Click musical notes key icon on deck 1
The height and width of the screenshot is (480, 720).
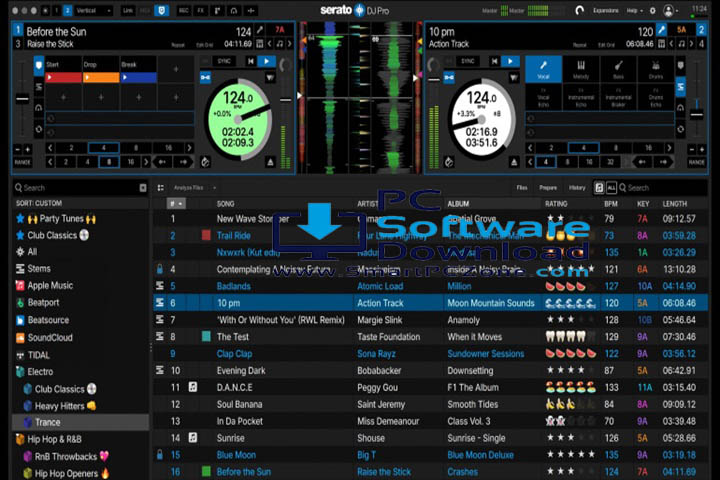coord(280,44)
